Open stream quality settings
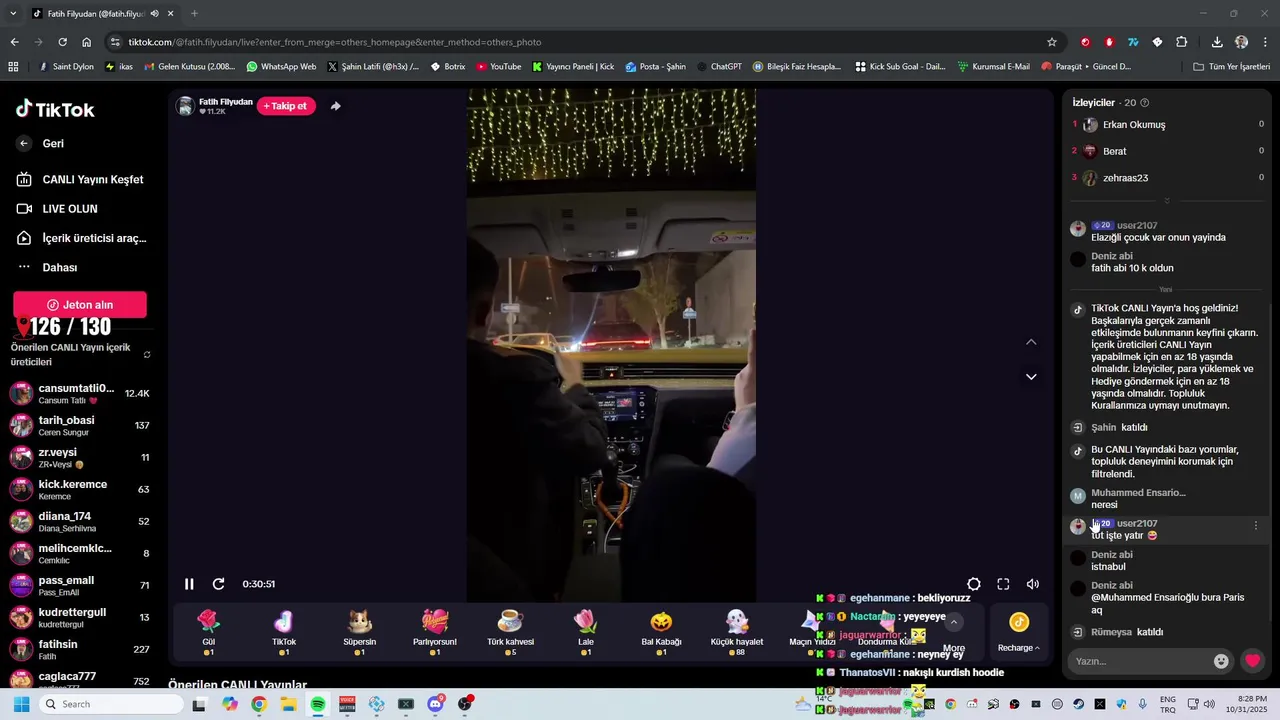This screenshot has height=720, width=1280. tap(974, 584)
